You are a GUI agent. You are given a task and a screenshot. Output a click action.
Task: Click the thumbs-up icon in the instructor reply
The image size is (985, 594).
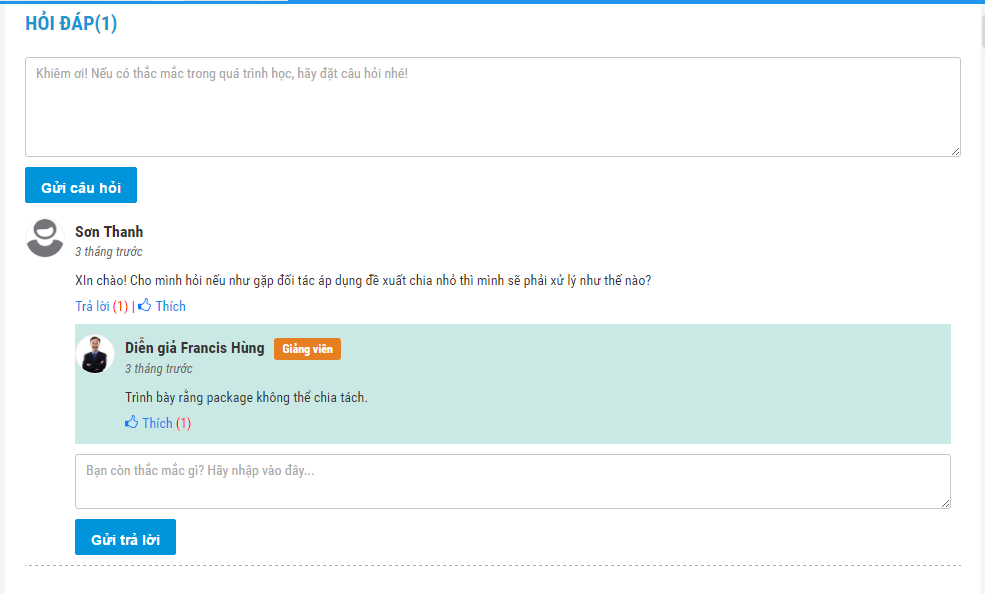coord(131,422)
